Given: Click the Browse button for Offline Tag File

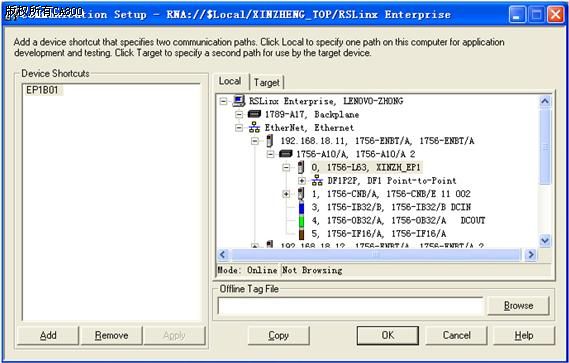Looking at the screenshot, I should point(518,306).
